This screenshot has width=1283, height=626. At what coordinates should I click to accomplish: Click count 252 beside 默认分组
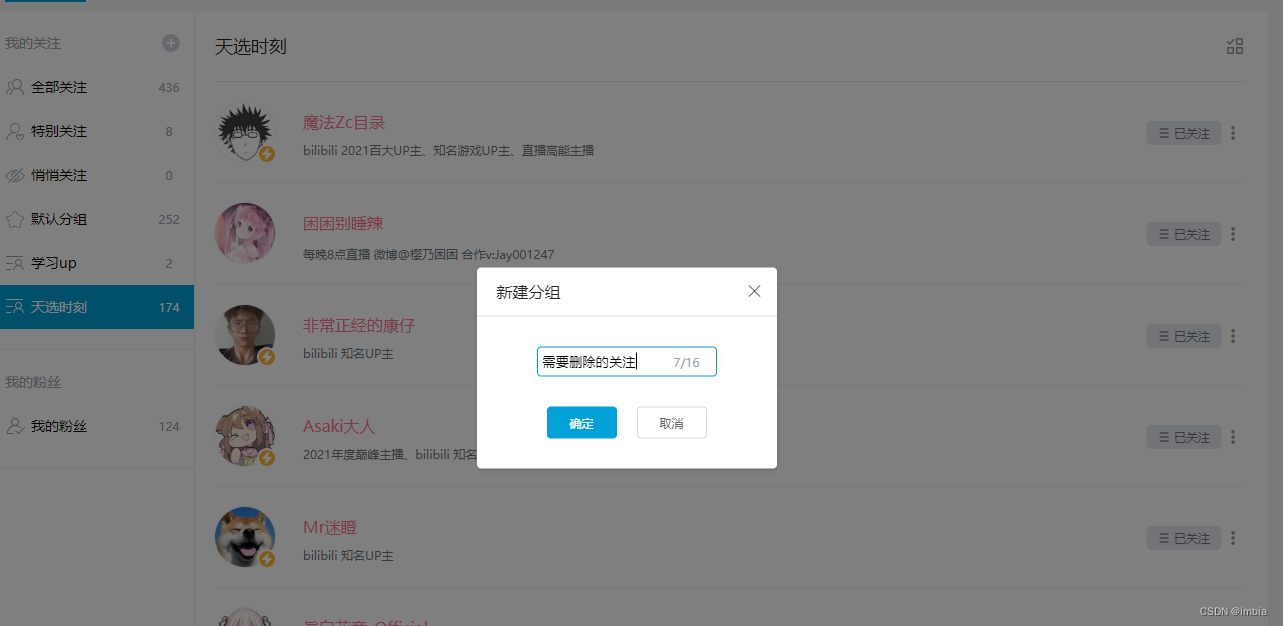169,220
